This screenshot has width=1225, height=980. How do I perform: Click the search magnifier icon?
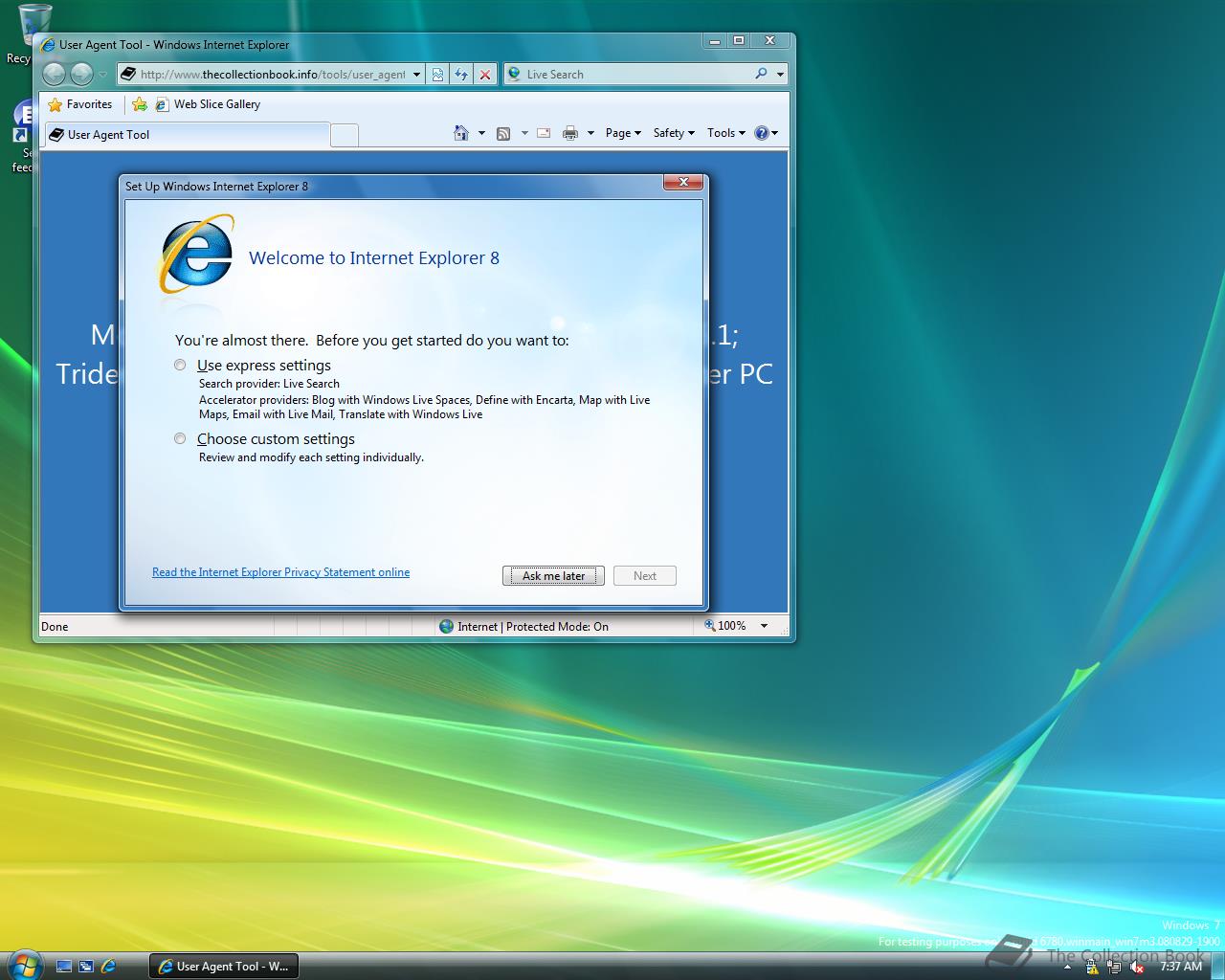(761, 74)
